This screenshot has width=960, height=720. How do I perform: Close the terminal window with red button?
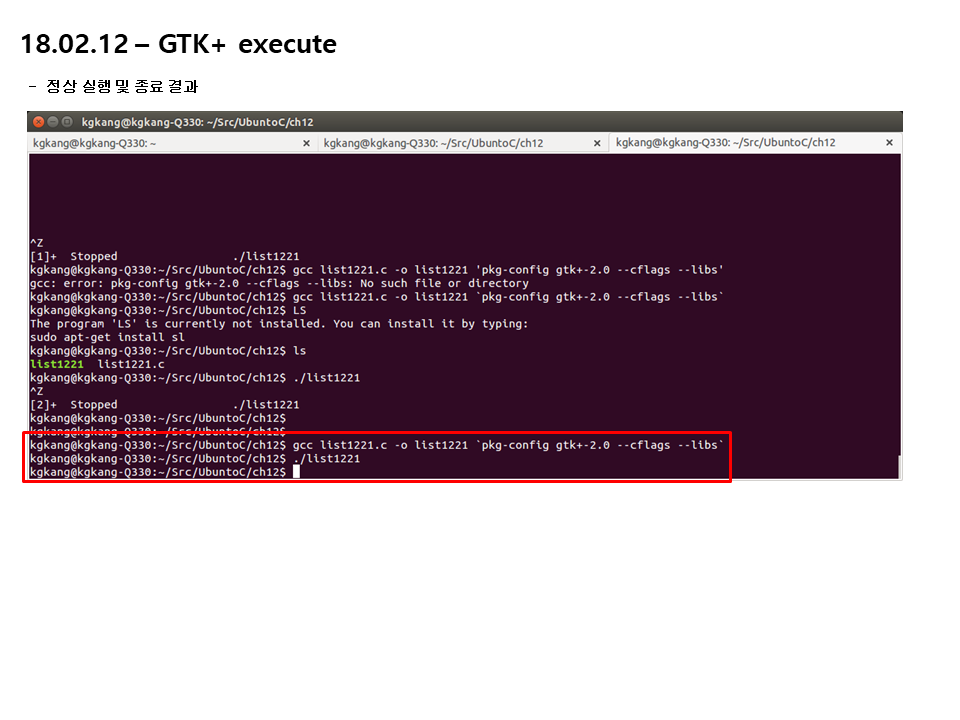(39, 122)
